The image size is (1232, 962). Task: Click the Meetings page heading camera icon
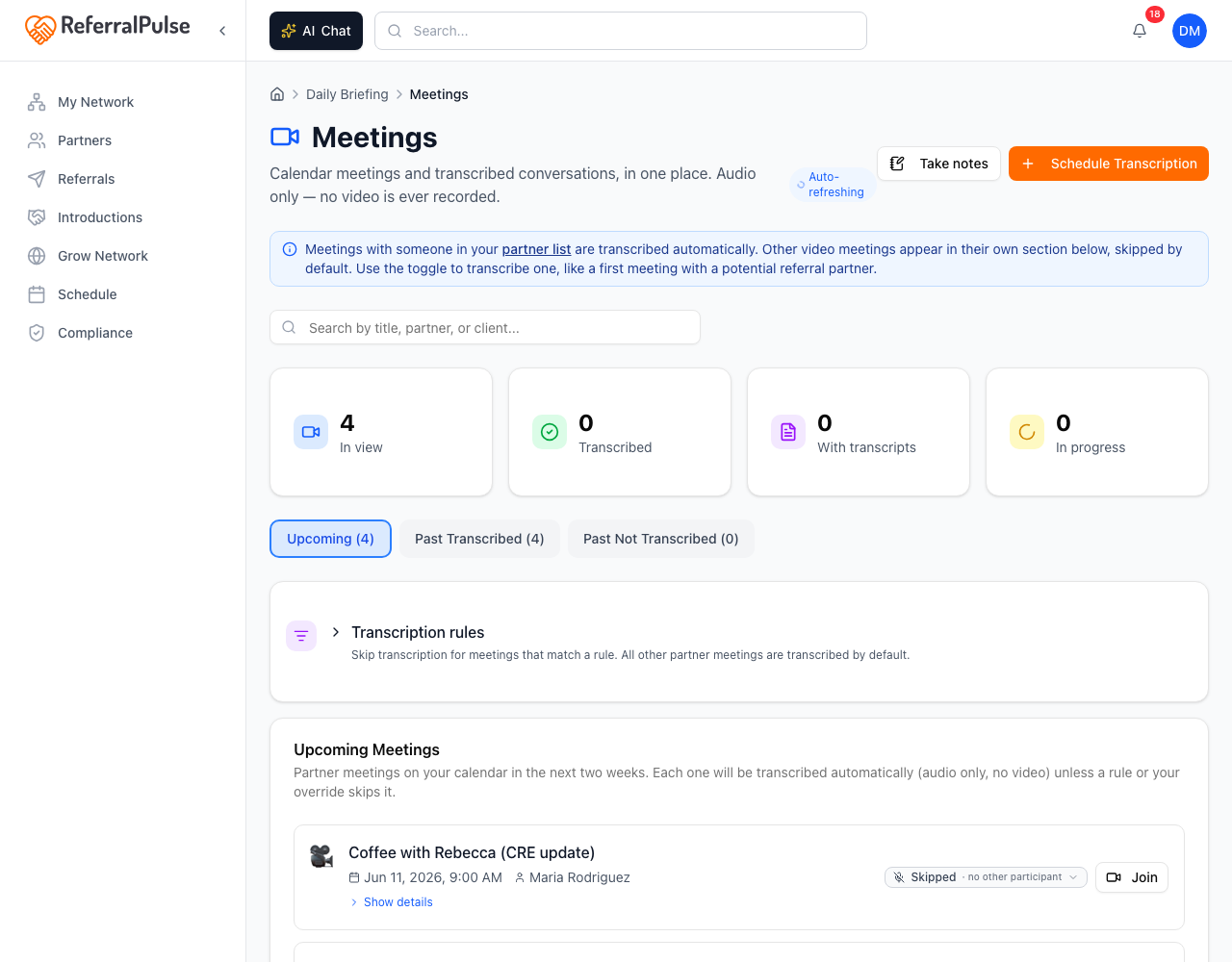pyautogui.click(x=285, y=137)
